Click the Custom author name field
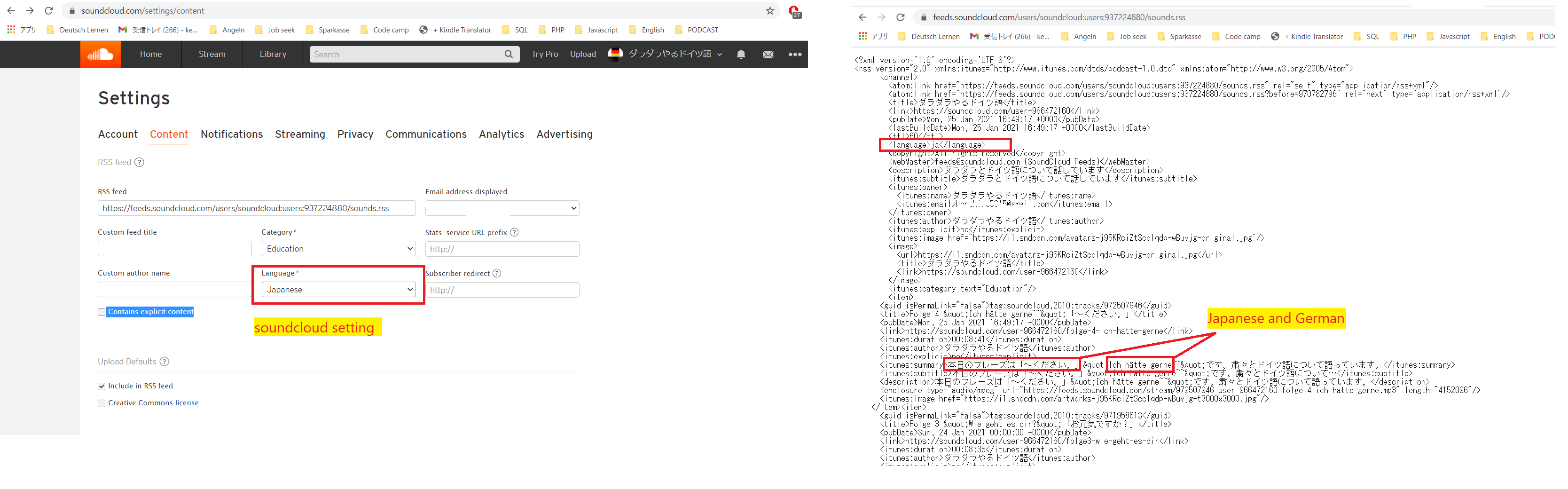 pyautogui.click(x=175, y=289)
